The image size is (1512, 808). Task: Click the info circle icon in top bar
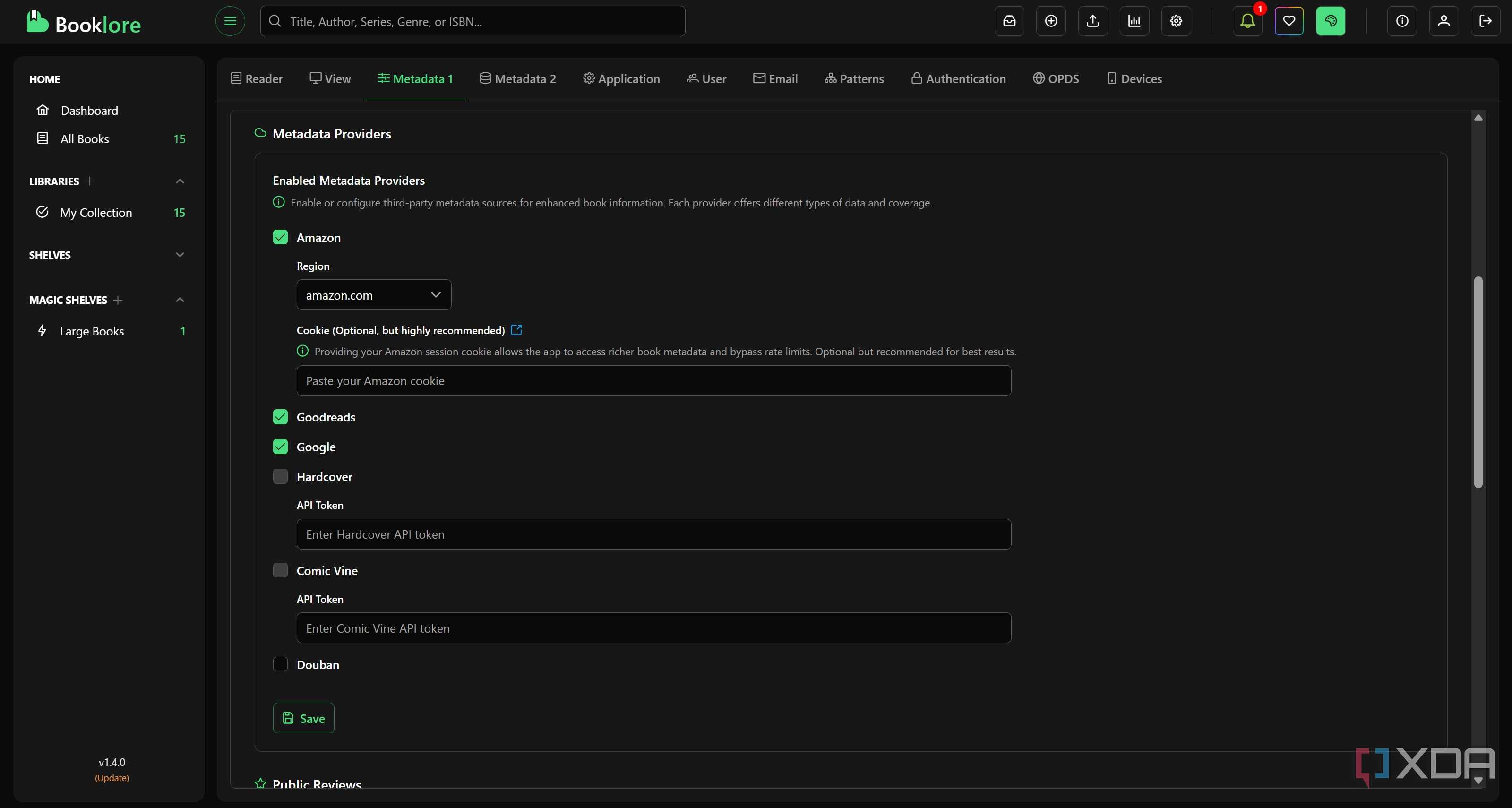(x=1401, y=21)
